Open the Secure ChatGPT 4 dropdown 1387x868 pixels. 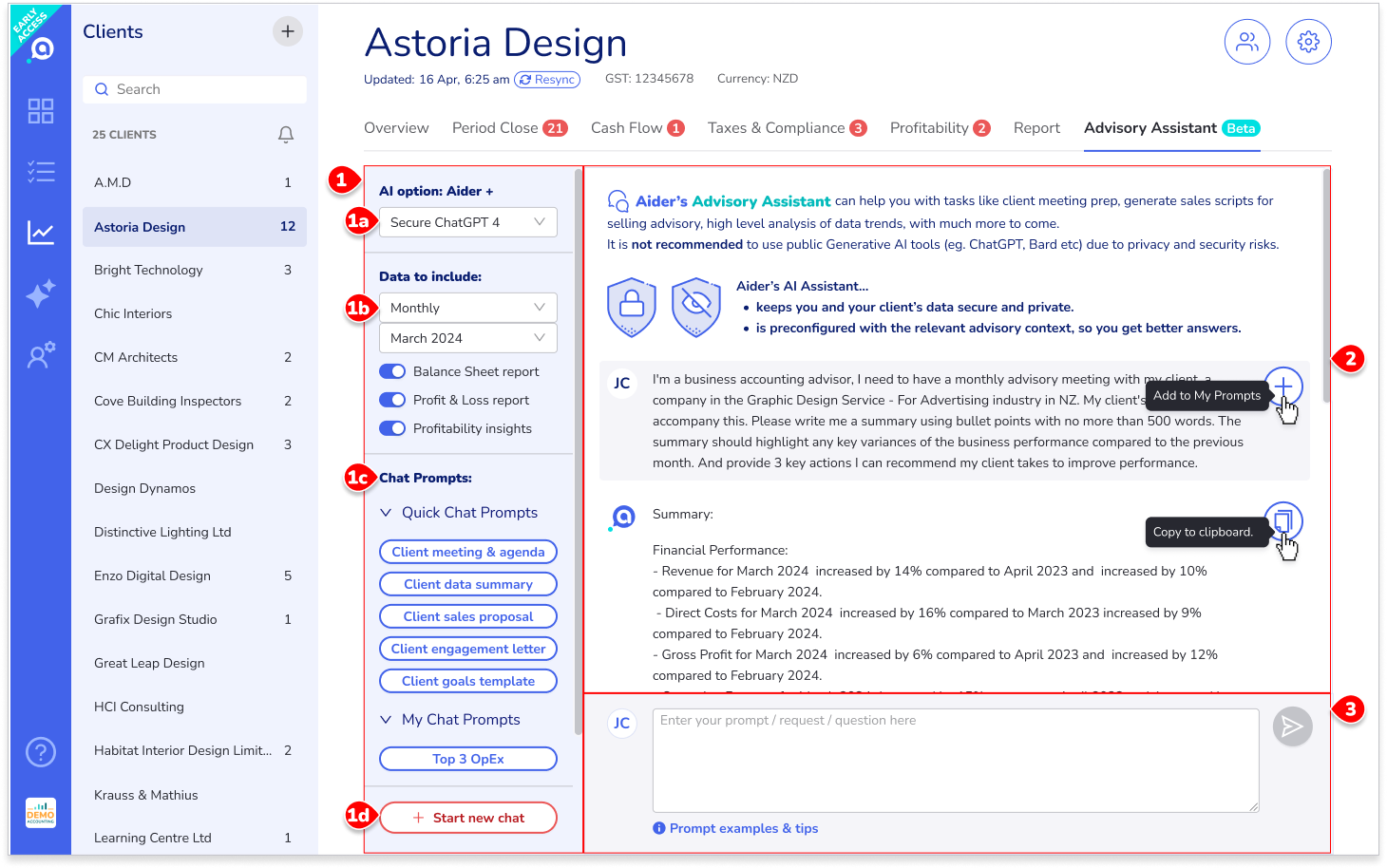(467, 222)
